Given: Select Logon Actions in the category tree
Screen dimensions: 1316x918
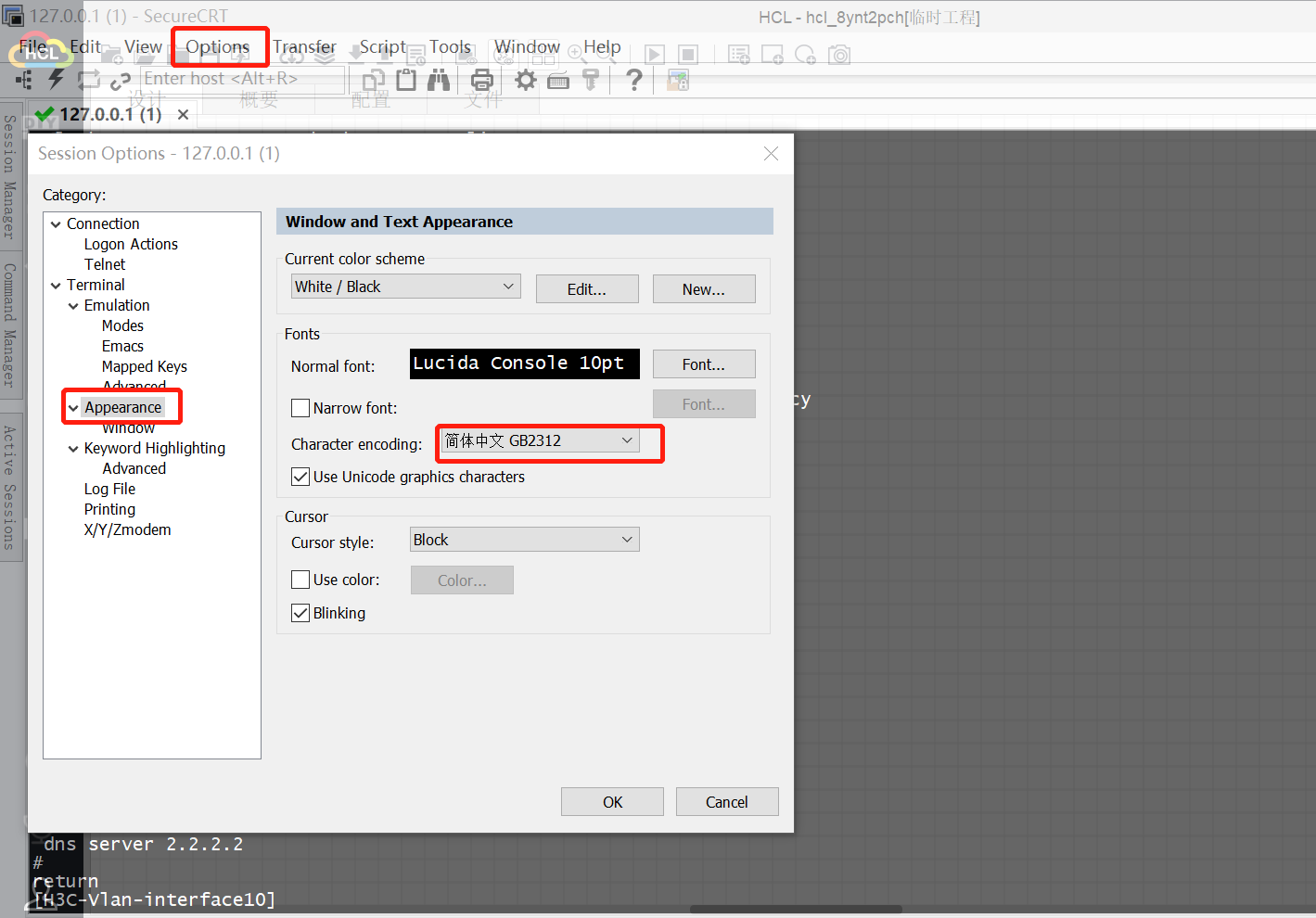Looking at the screenshot, I should [x=131, y=245].
